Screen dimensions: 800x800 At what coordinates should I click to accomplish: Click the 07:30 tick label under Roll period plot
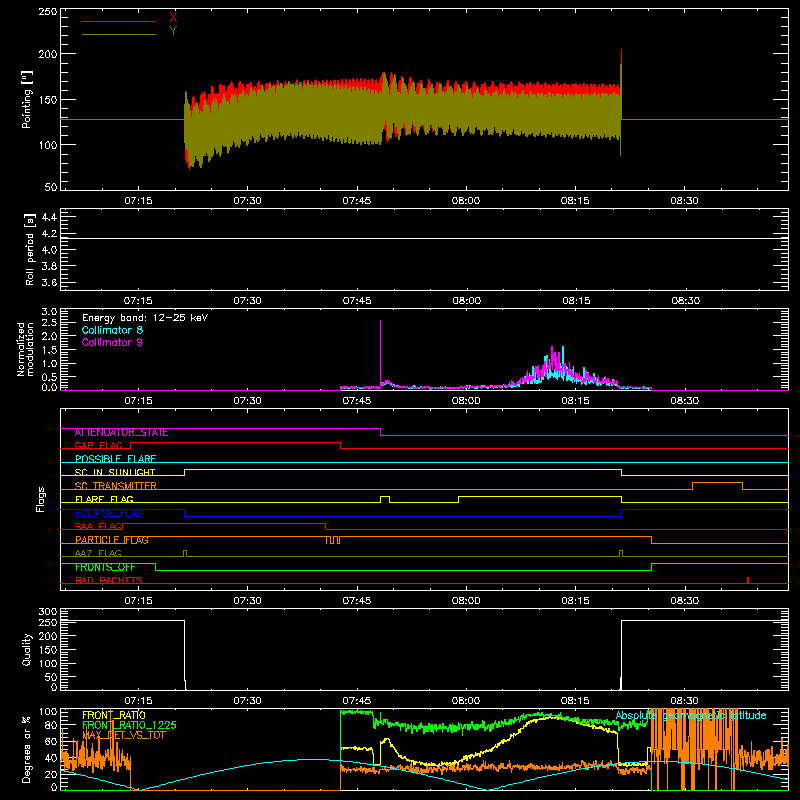[x=247, y=301]
